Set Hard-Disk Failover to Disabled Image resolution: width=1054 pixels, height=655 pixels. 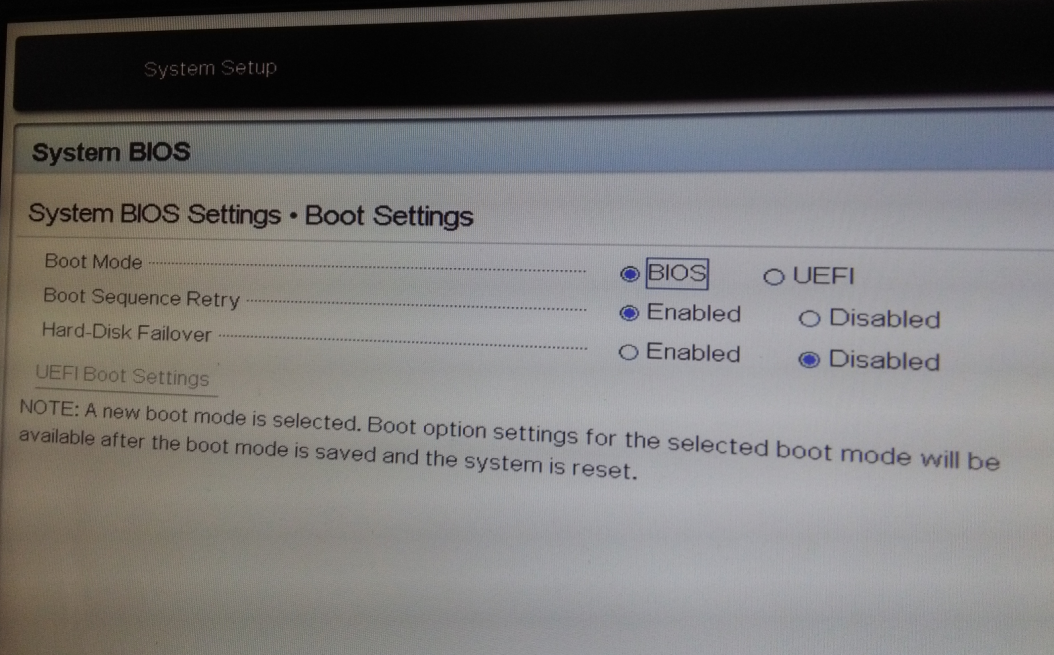pos(809,360)
